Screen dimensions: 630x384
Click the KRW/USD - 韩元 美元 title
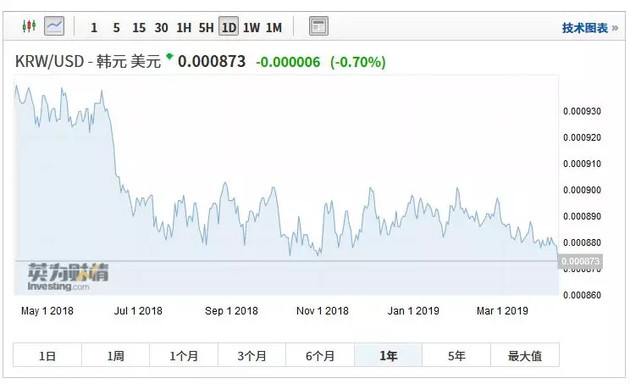(x=88, y=61)
